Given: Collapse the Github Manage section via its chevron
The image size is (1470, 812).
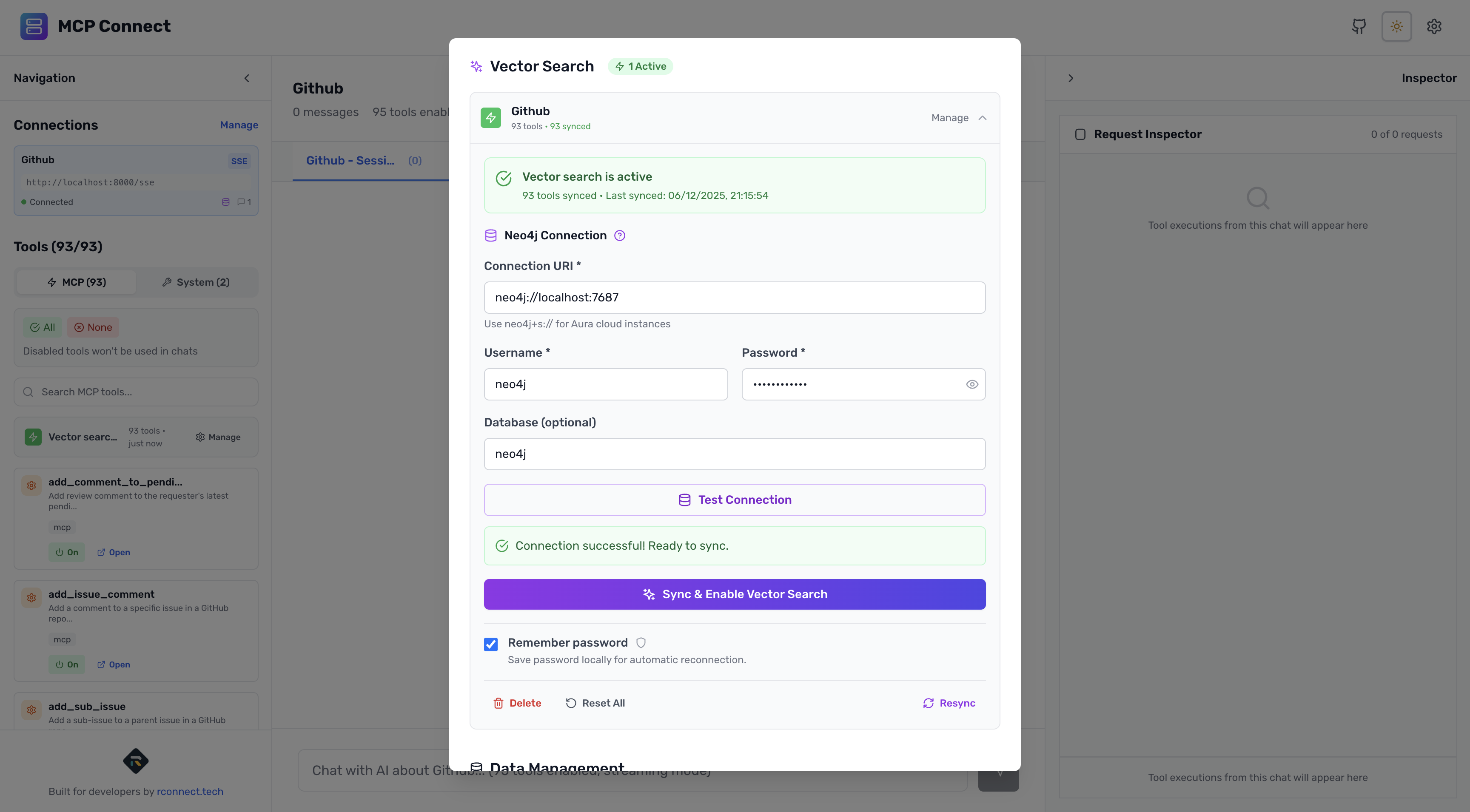Looking at the screenshot, I should 983,118.
